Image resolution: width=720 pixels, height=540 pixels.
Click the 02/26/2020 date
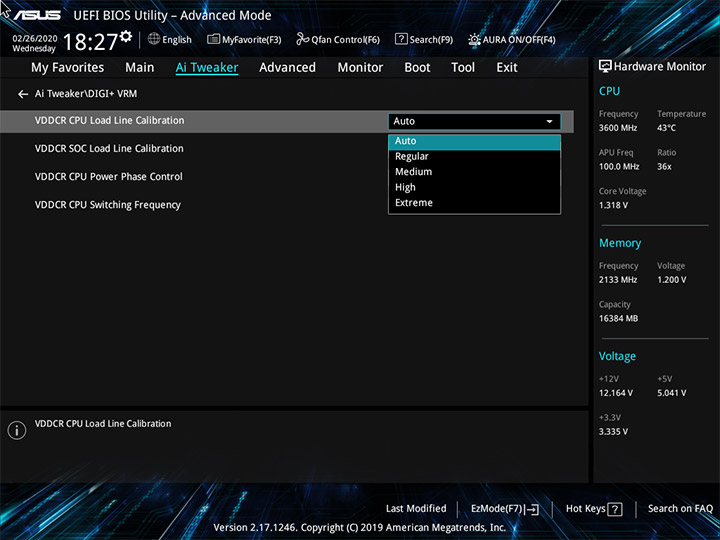tap(35, 39)
